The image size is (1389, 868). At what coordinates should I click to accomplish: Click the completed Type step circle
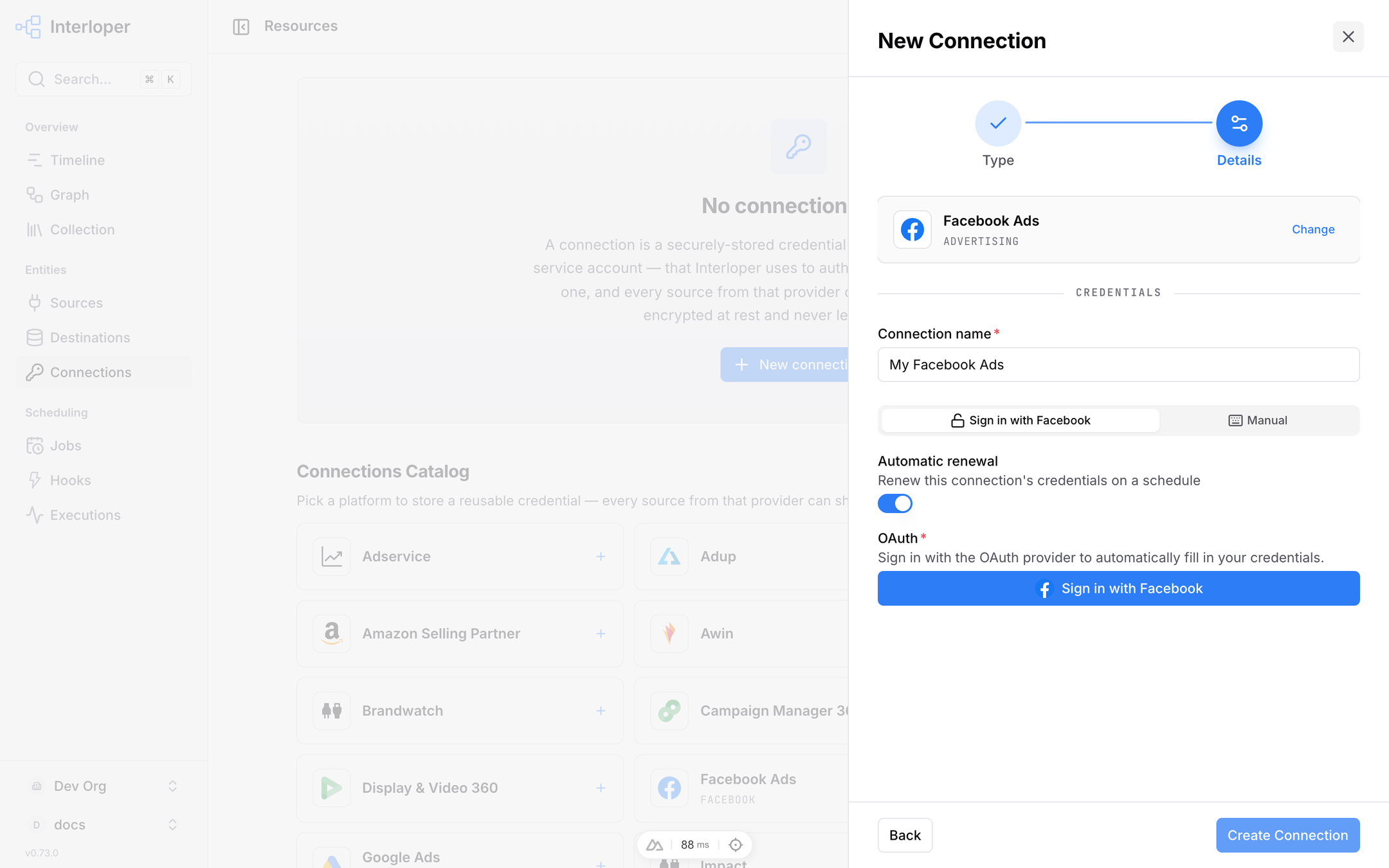(998, 123)
